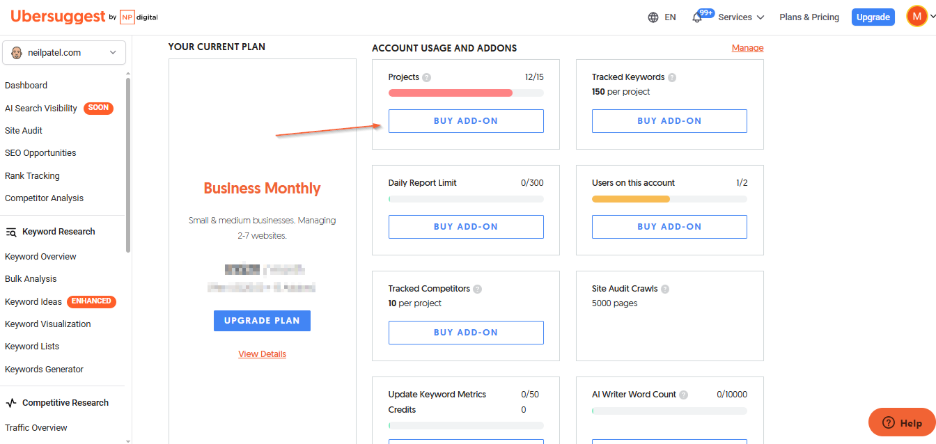Click the 150 per project text
Image resolution: width=936 pixels, height=444 pixels.
point(621,92)
